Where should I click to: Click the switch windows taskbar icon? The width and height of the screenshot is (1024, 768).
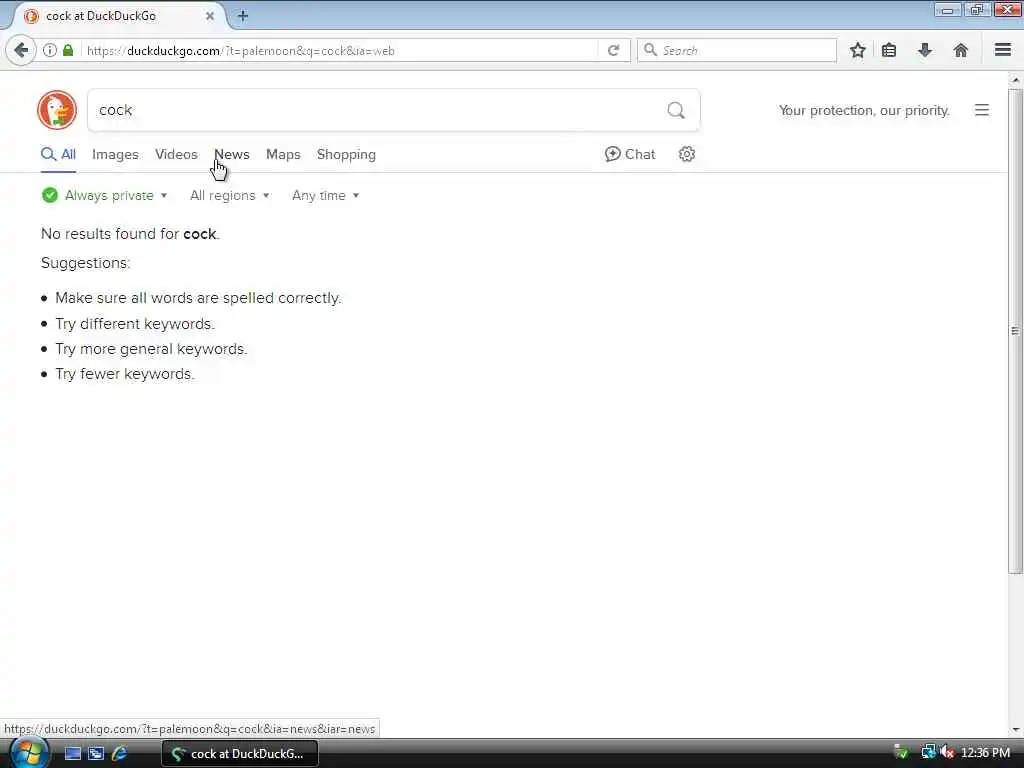click(96, 754)
